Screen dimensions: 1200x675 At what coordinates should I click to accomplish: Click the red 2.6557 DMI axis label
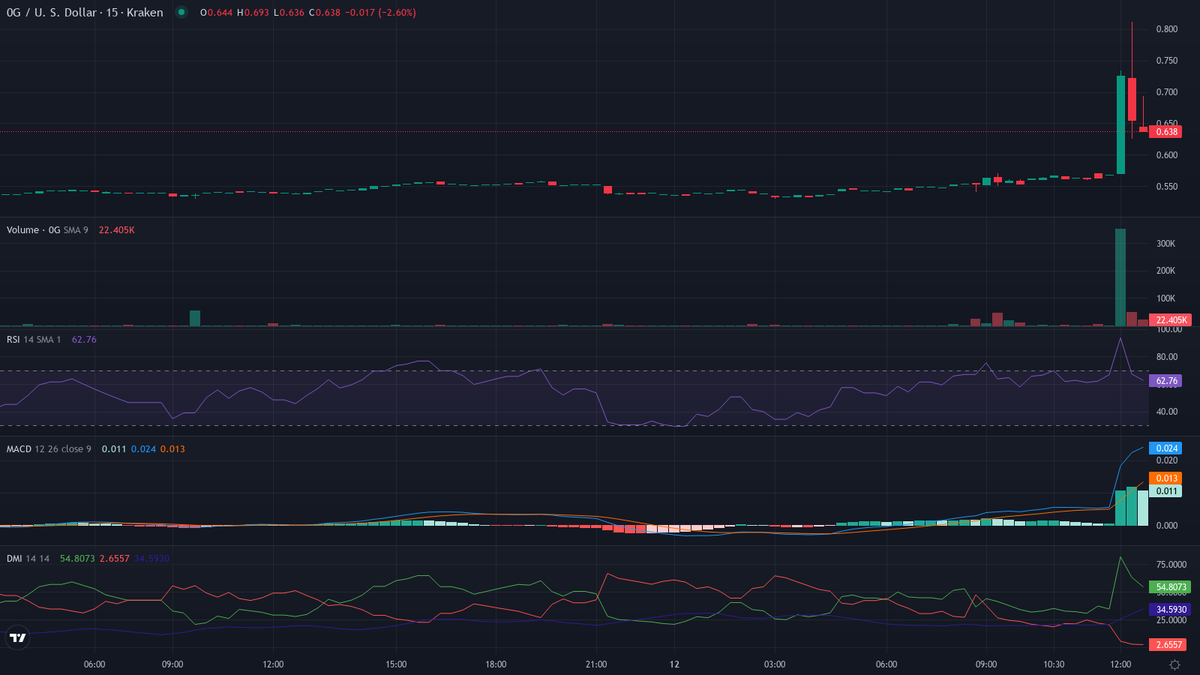click(x=1169, y=644)
